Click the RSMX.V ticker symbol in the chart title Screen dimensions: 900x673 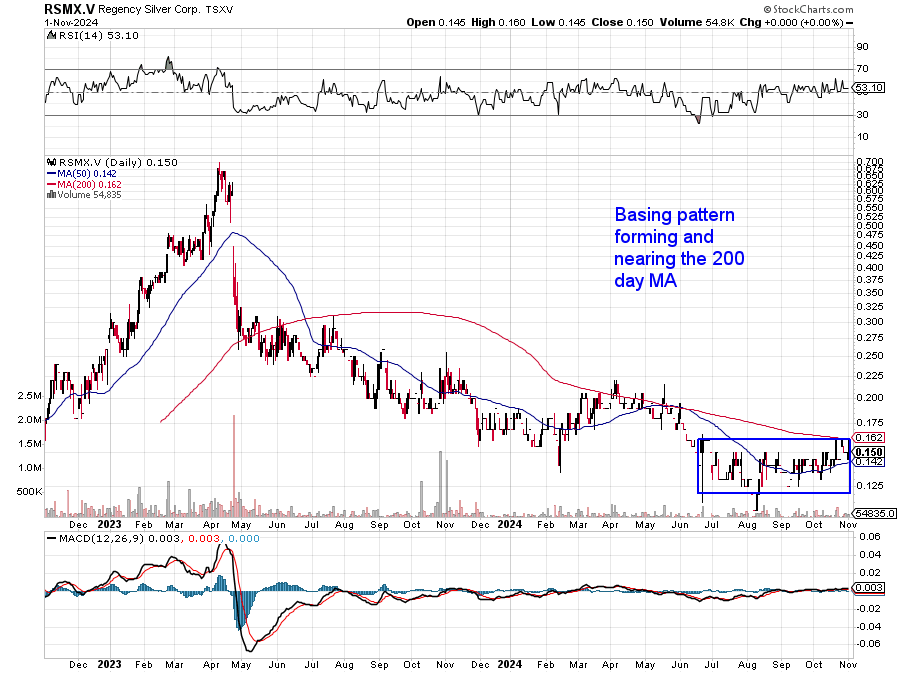click(x=69, y=9)
